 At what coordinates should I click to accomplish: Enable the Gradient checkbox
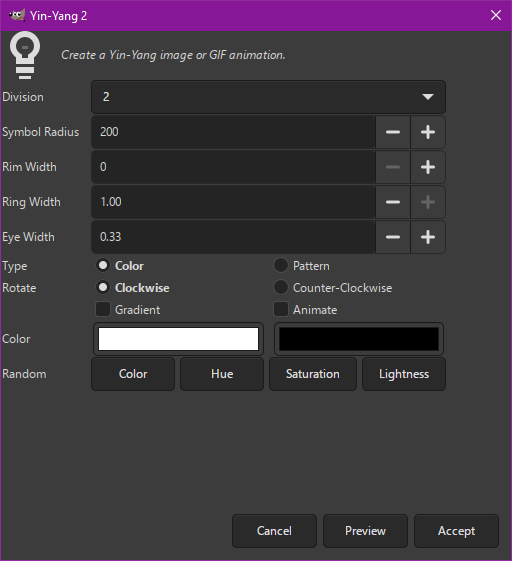click(103, 309)
